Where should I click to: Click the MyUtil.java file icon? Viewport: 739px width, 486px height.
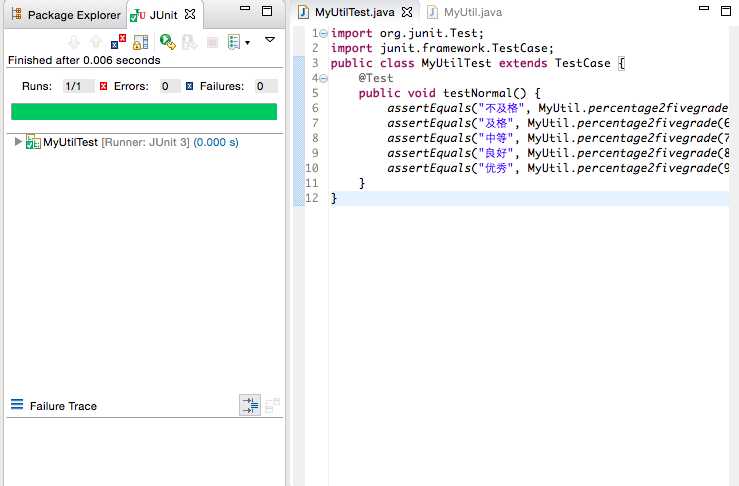tap(432, 12)
